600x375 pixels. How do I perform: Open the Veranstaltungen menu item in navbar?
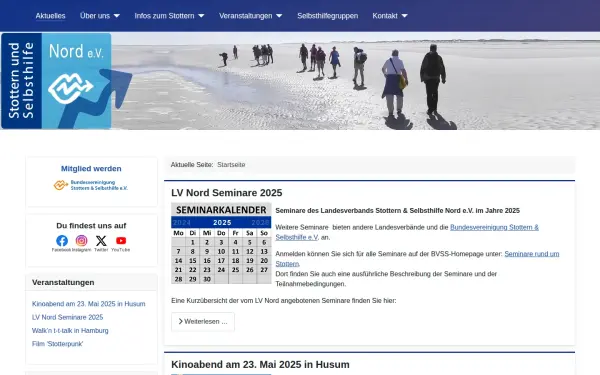click(246, 16)
